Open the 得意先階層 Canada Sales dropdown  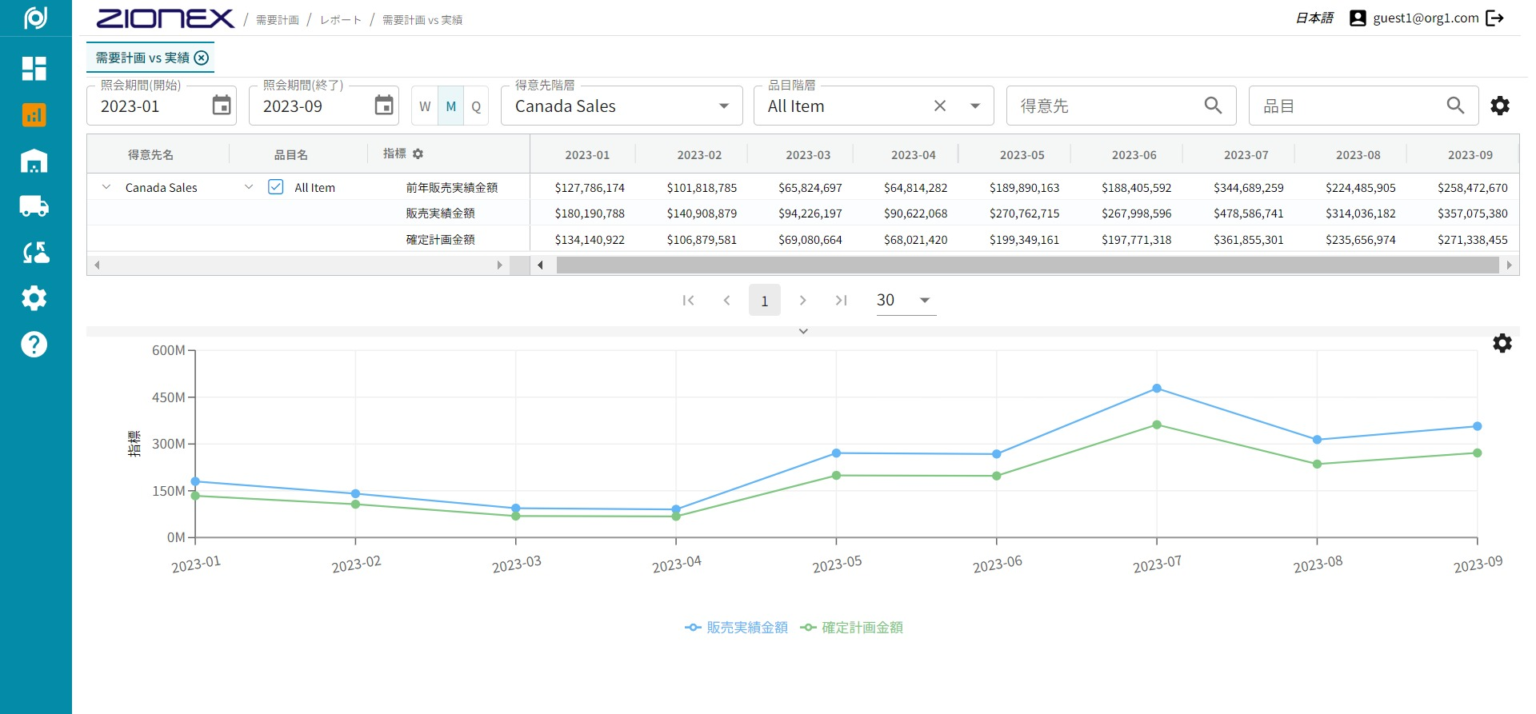coord(723,105)
